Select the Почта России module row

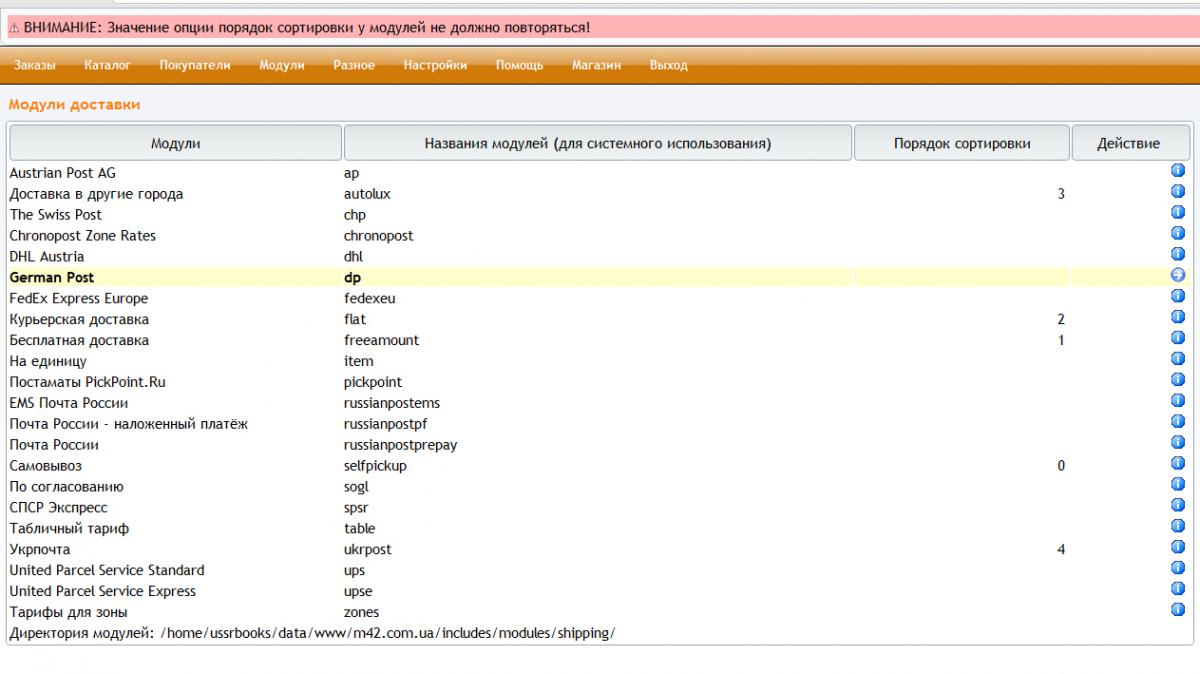[x=54, y=445]
